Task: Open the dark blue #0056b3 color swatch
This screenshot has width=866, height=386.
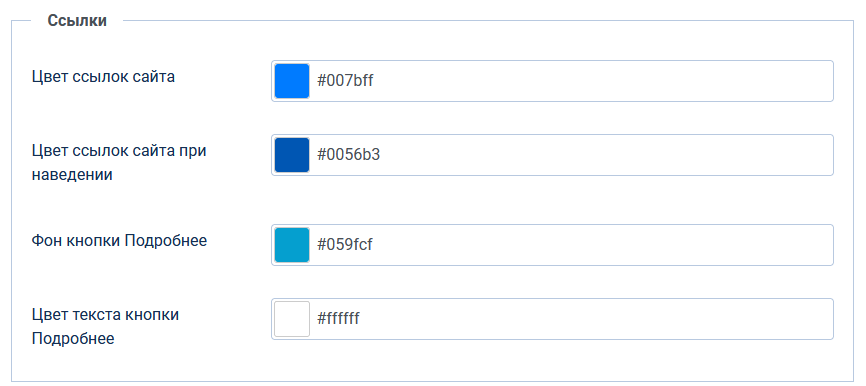Action: pyautogui.click(x=292, y=155)
